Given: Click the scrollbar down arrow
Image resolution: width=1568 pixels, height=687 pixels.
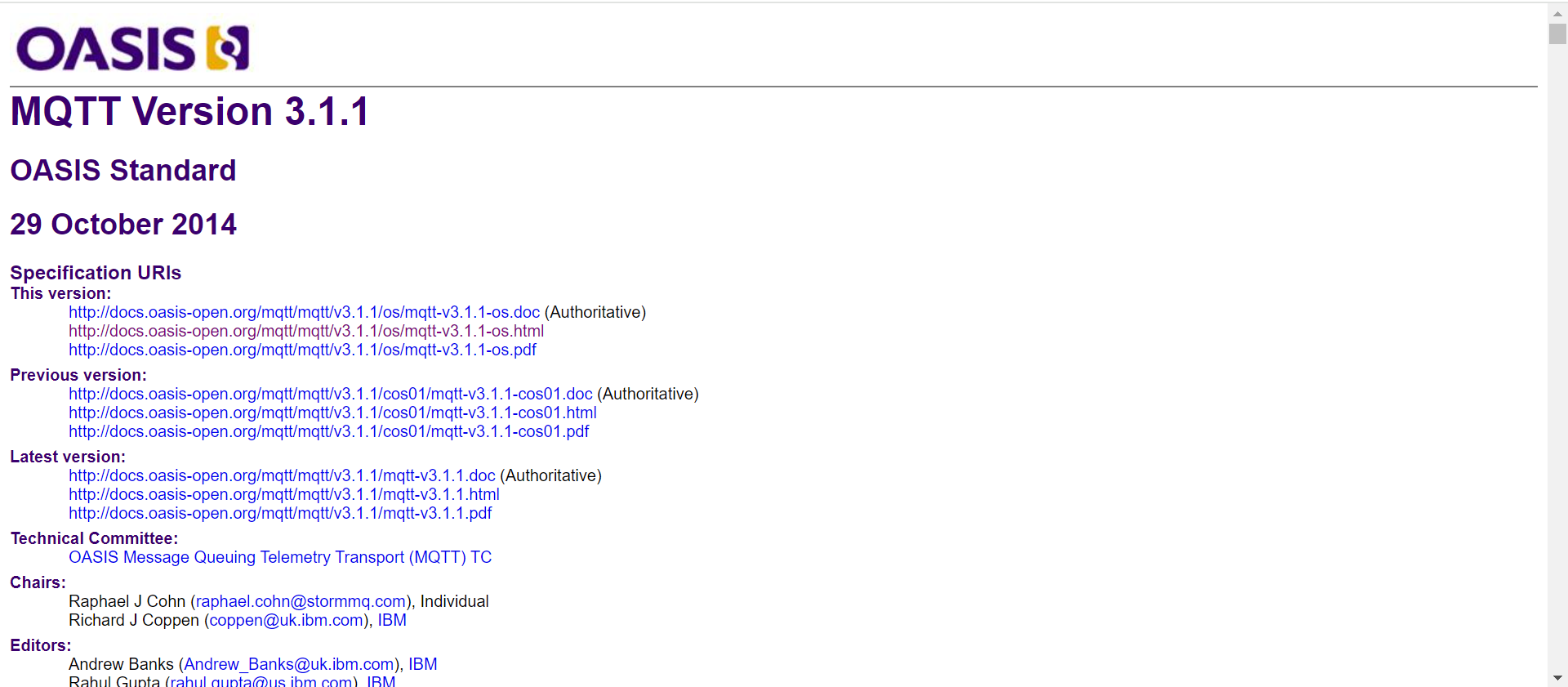Looking at the screenshot, I should [1557, 678].
